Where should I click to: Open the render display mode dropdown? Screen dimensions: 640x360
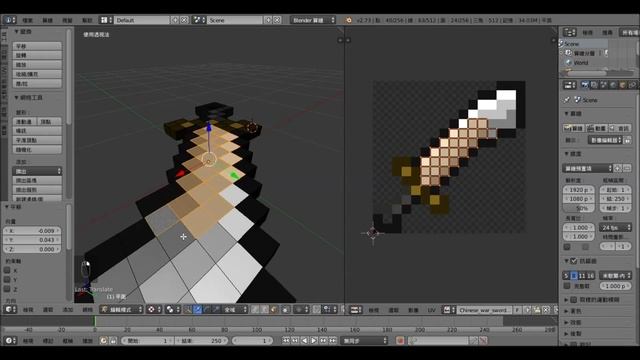[605, 140]
